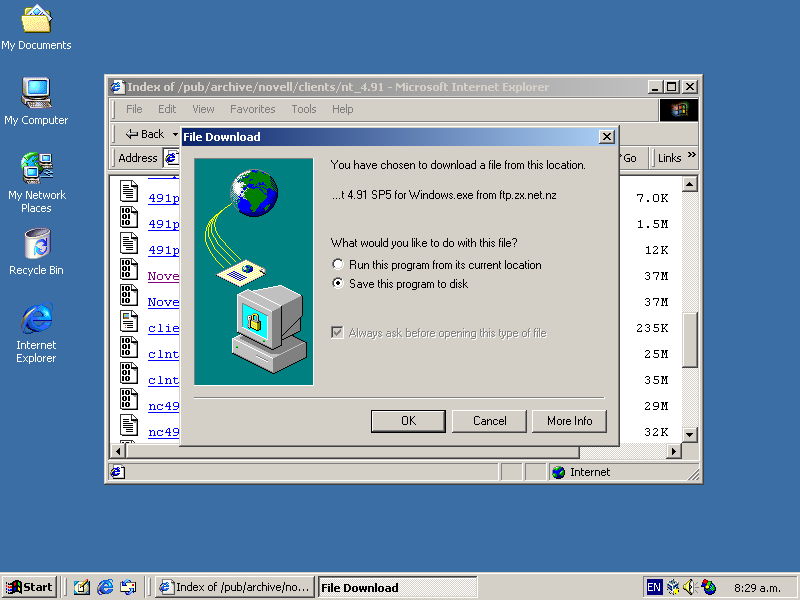Click the IE page icon in address bar
The width and height of the screenshot is (800, 600).
click(x=171, y=158)
